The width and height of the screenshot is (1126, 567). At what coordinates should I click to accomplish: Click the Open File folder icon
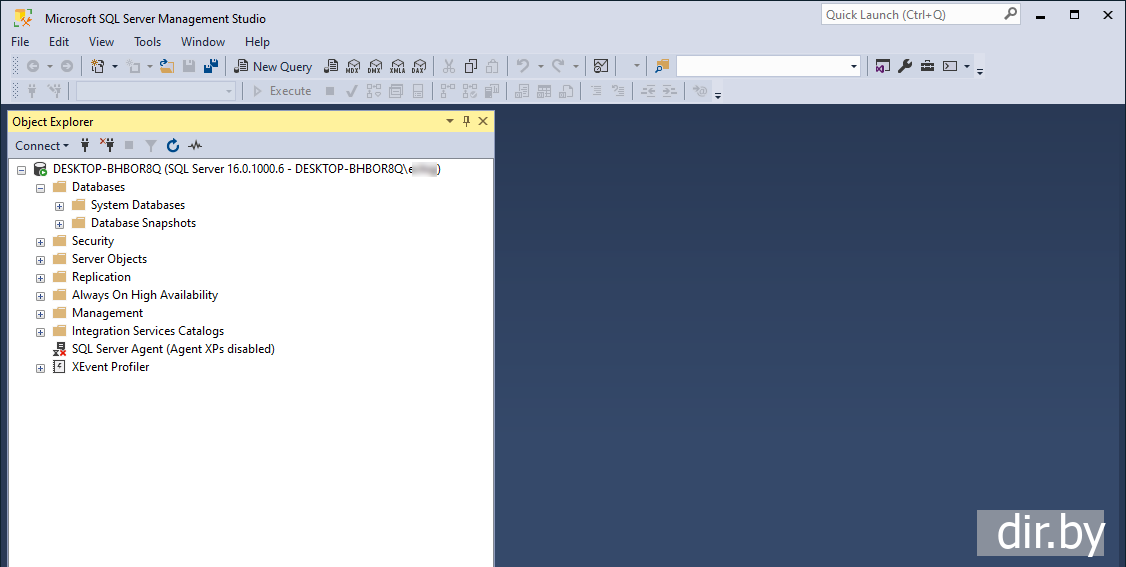pos(167,66)
